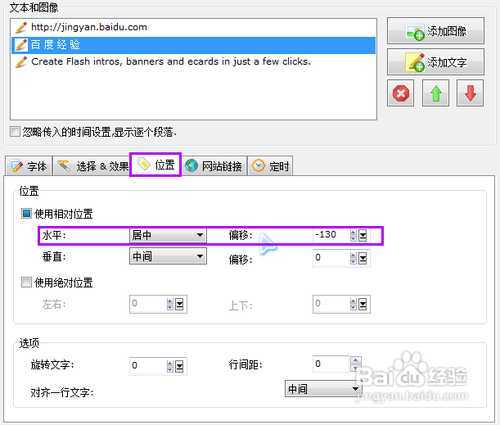Switch to the 字体 tab
The height and width of the screenshot is (425, 500).
(x=28, y=166)
